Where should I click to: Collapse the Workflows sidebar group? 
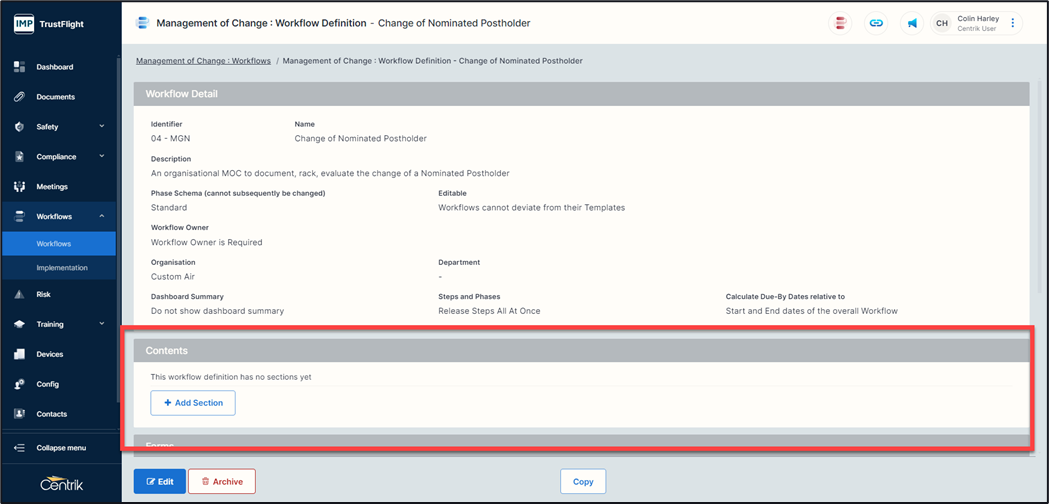coord(101,217)
